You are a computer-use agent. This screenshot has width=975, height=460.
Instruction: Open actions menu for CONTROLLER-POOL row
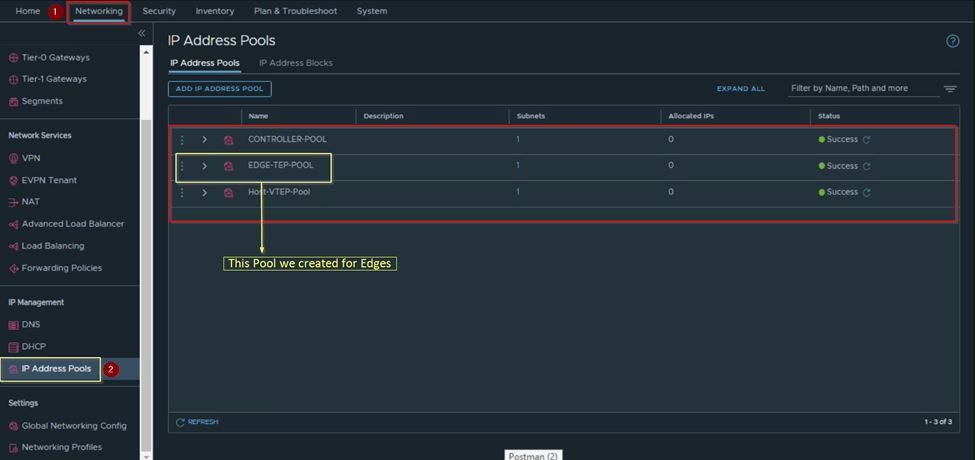(x=182, y=140)
